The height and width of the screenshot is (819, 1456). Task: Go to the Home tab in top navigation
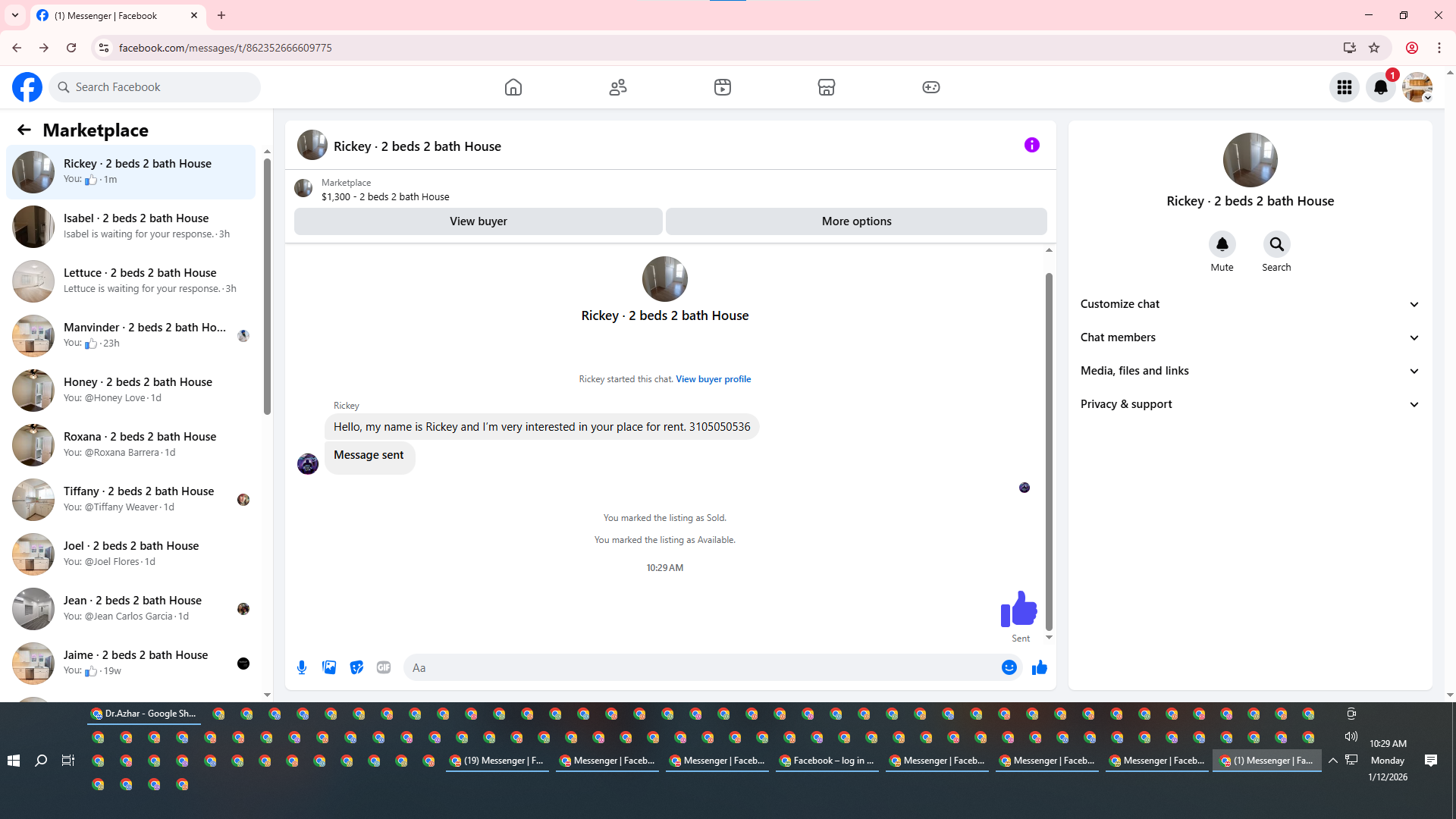[x=513, y=87]
